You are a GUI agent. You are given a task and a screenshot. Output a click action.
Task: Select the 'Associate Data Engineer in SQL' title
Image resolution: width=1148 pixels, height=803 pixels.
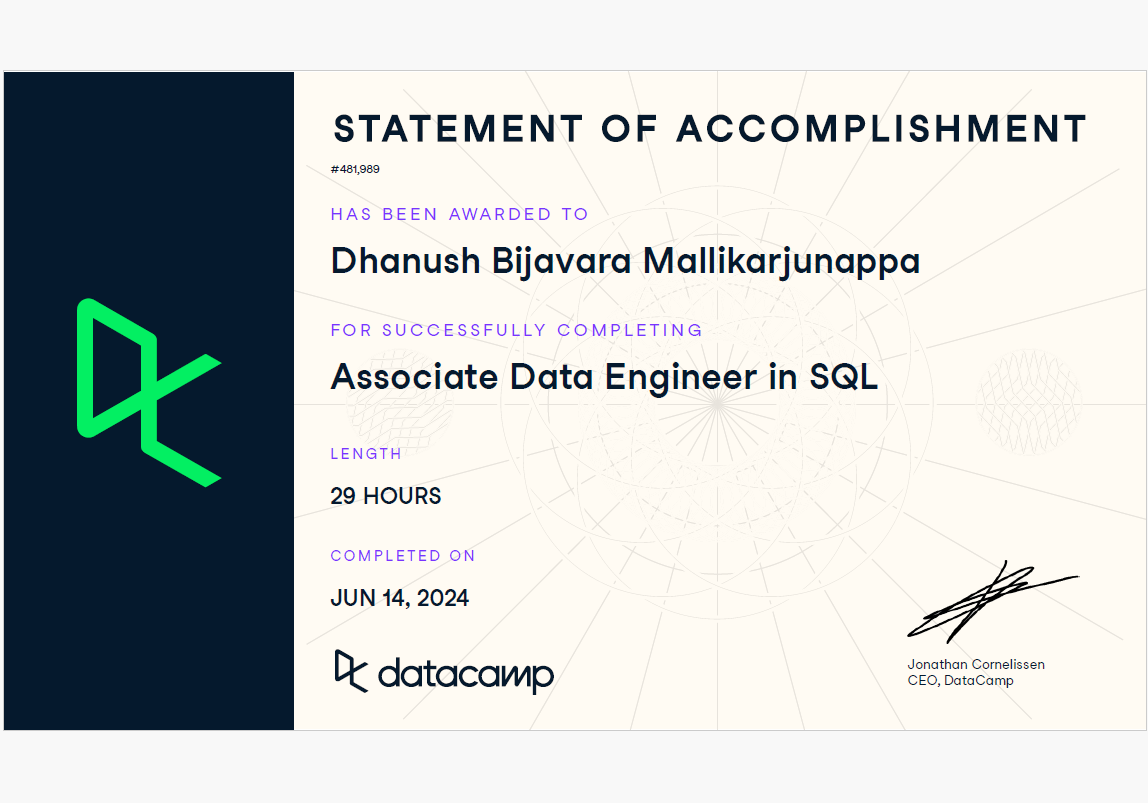click(x=604, y=377)
